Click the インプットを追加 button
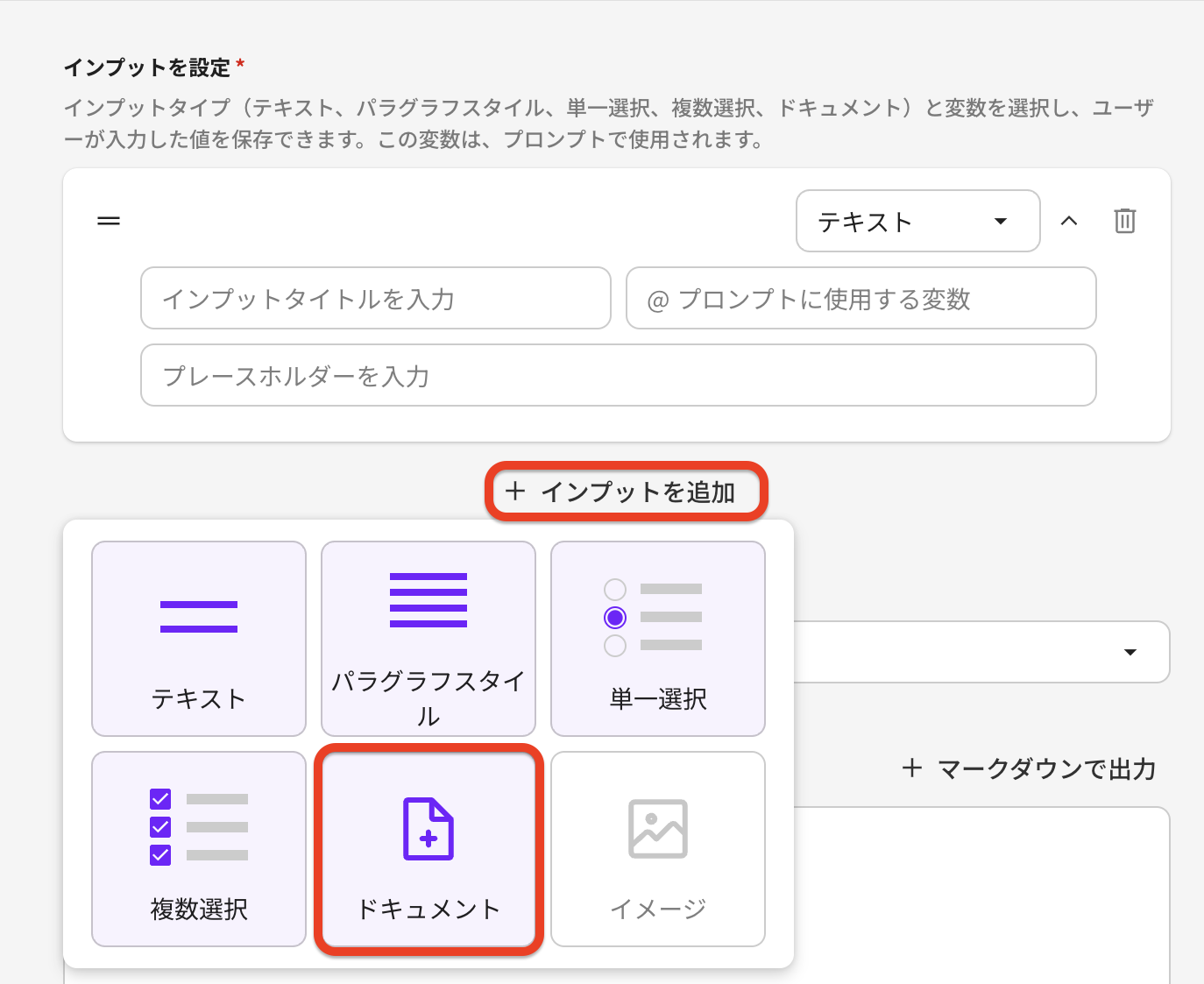 pos(626,492)
